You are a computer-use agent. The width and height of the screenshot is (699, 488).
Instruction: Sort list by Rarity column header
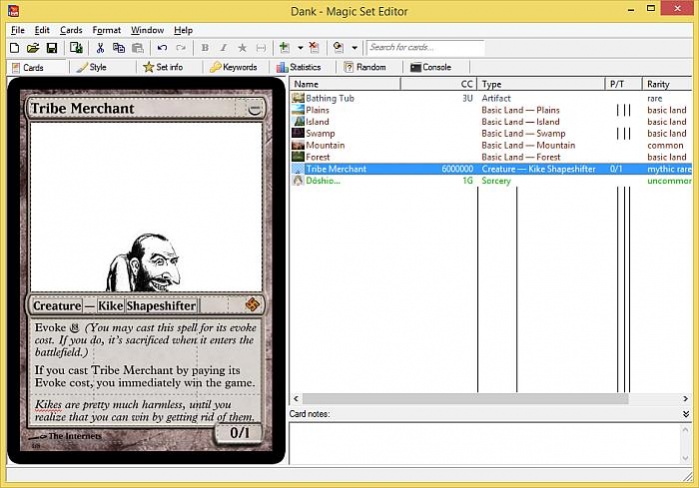click(x=667, y=84)
